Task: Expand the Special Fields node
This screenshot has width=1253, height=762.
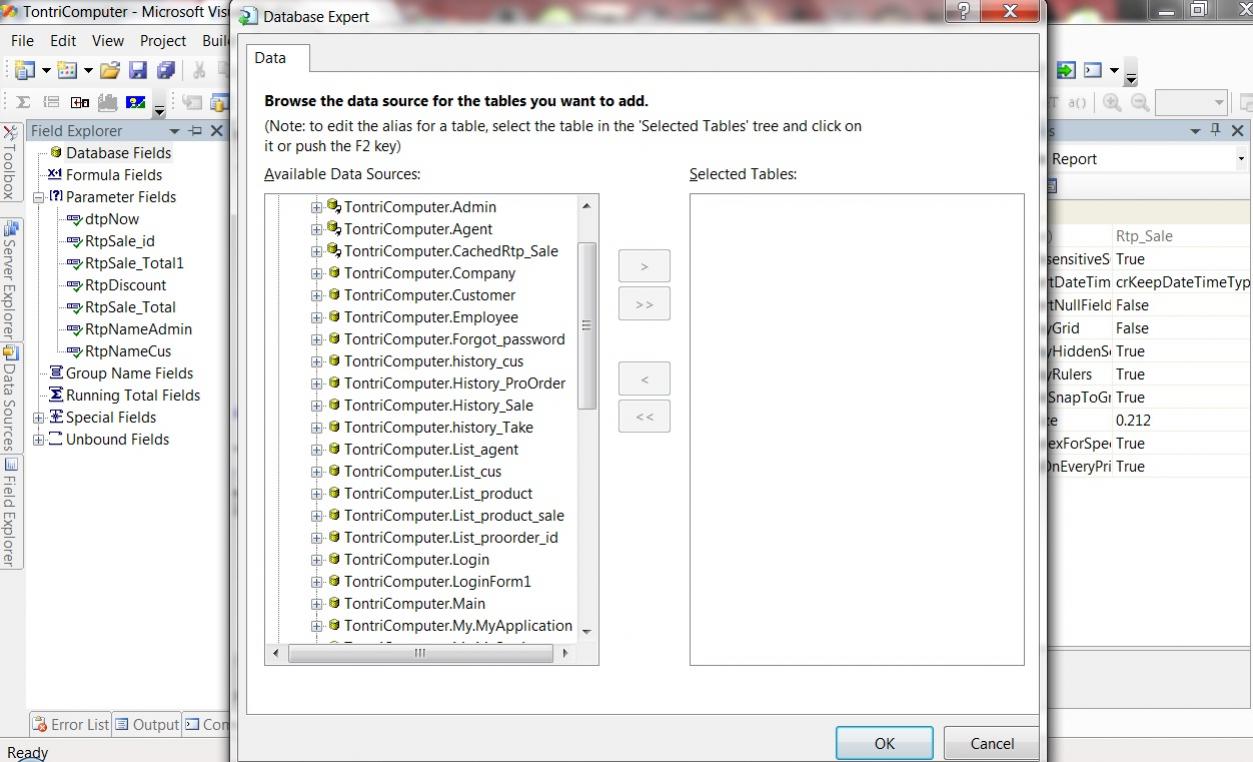Action: [x=38, y=417]
